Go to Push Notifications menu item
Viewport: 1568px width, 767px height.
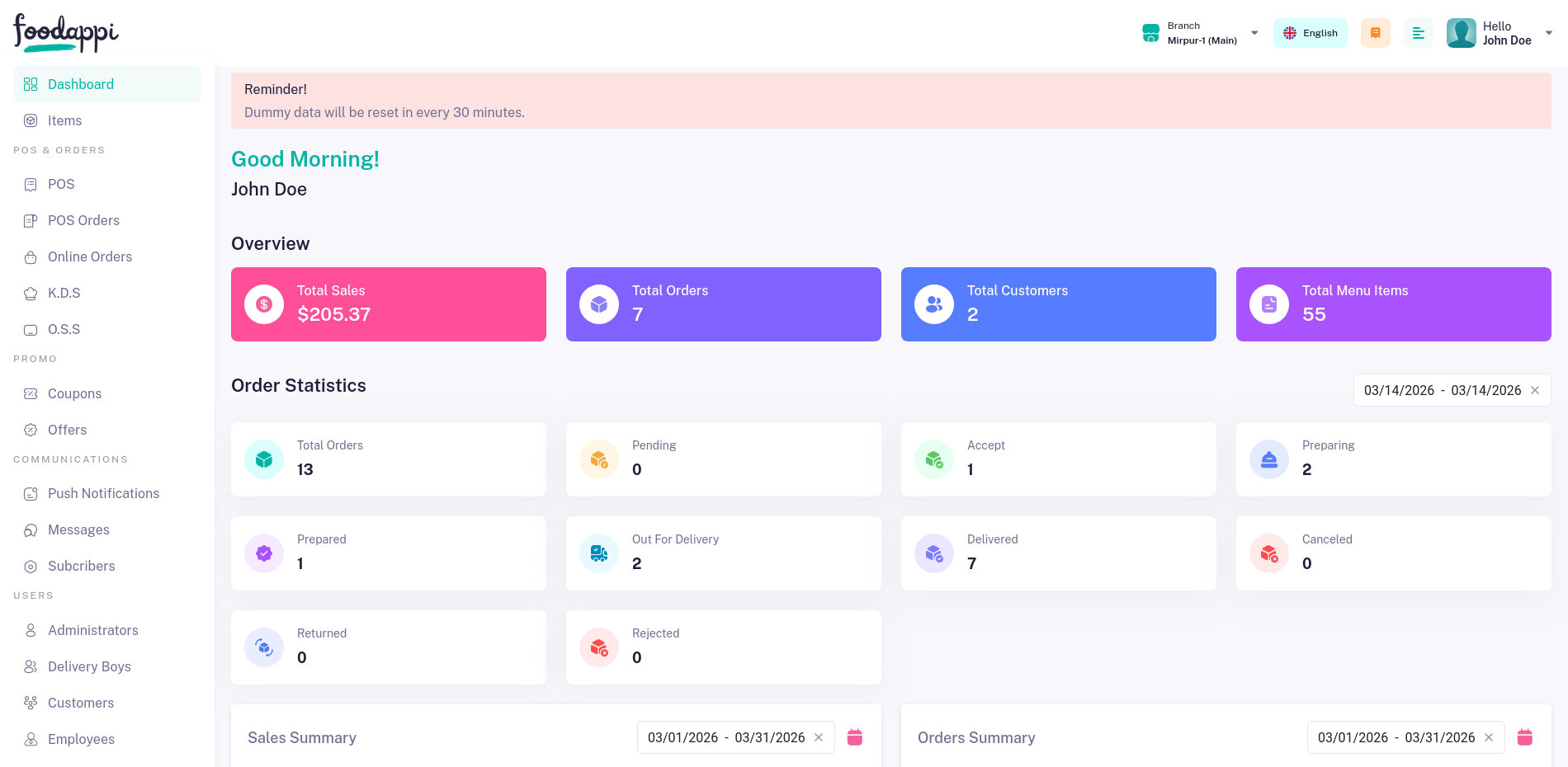pos(103,493)
